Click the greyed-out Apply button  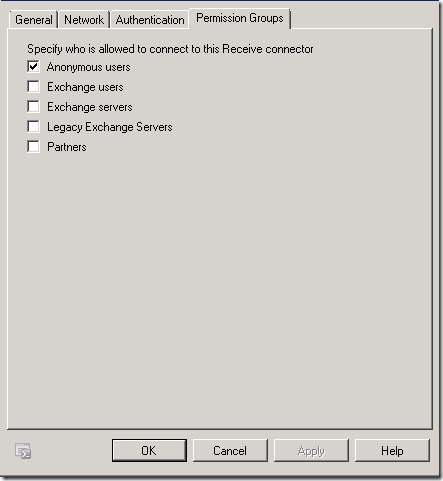311,450
